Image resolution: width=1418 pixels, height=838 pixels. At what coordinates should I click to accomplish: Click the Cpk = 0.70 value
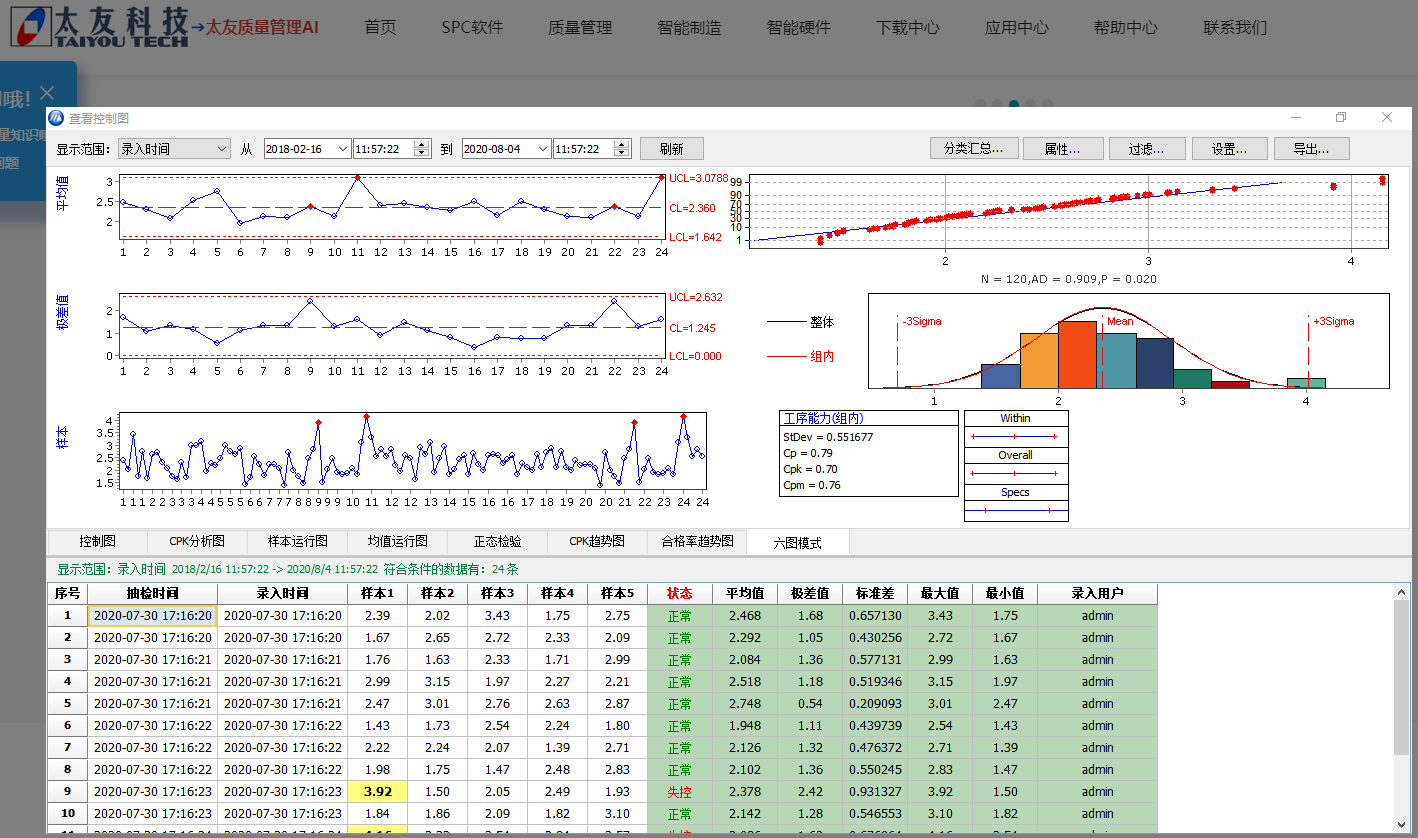coord(810,469)
